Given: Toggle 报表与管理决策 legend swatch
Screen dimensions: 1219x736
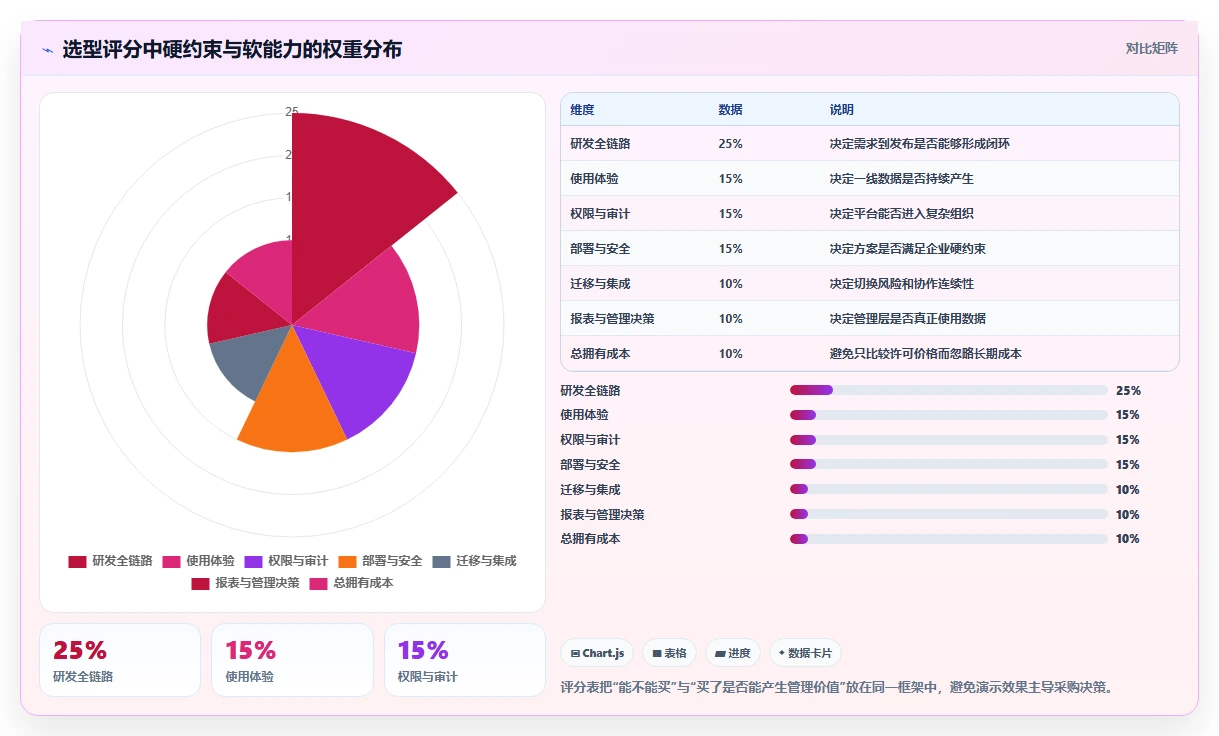Looking at the screenshot, I should [200, 584].
